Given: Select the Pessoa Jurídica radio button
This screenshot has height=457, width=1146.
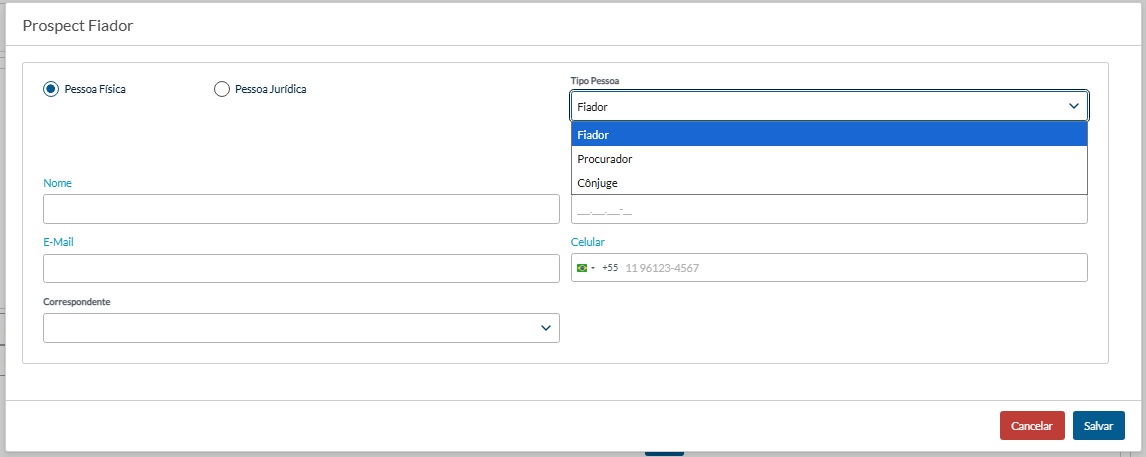Looking at the screenshot, I should coord(222,89).
